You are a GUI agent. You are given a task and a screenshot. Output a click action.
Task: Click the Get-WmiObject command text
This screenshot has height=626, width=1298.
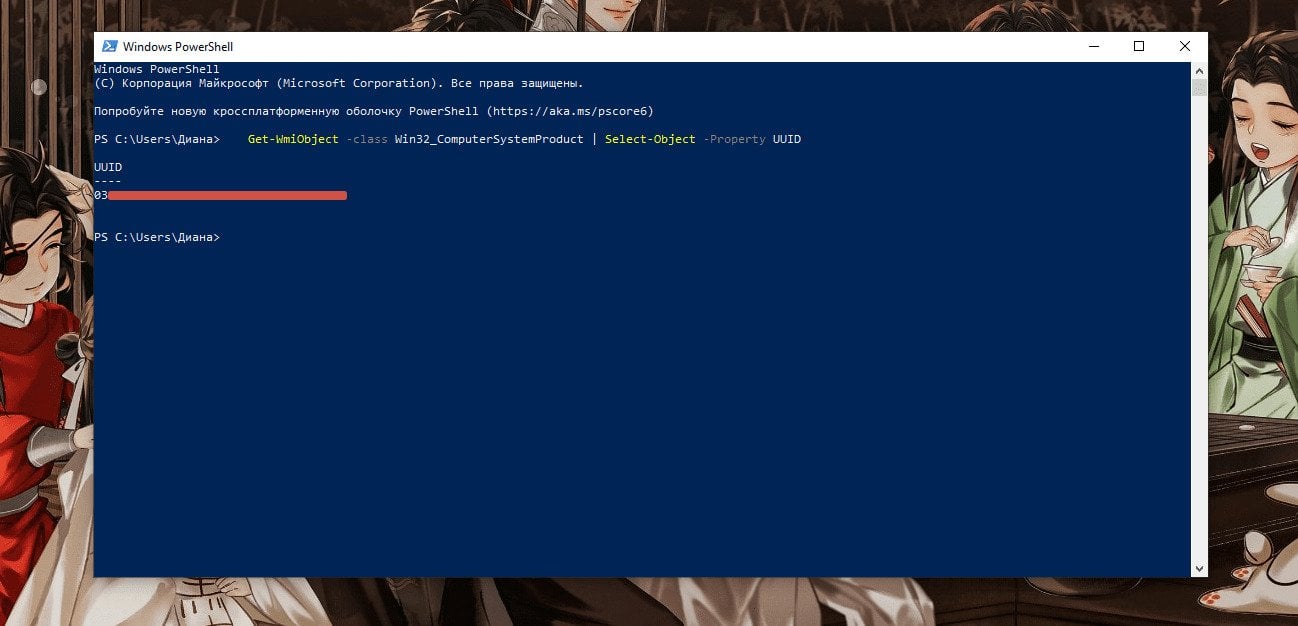(293, 139)
